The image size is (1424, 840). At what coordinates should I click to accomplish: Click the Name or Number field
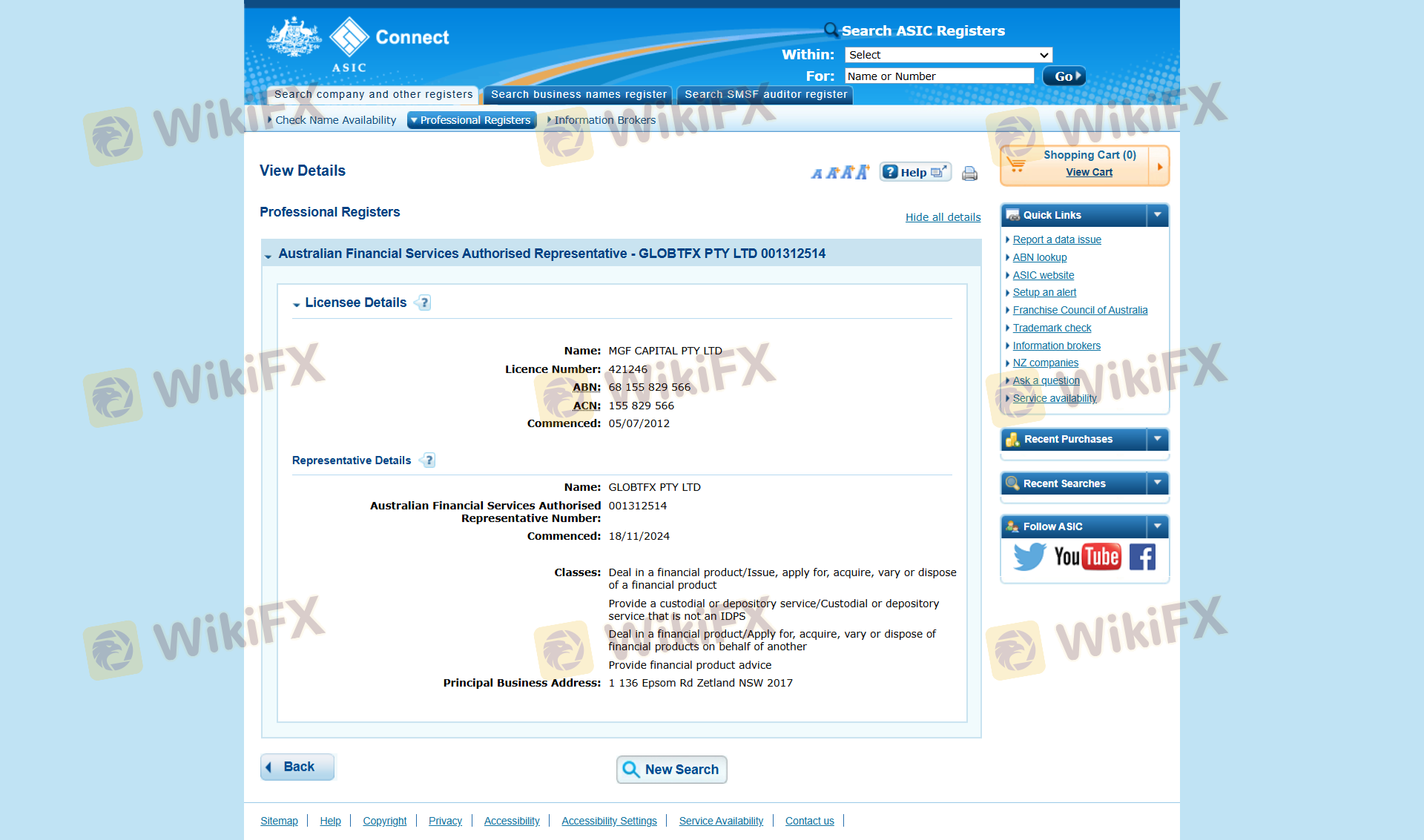click(939, 76)
